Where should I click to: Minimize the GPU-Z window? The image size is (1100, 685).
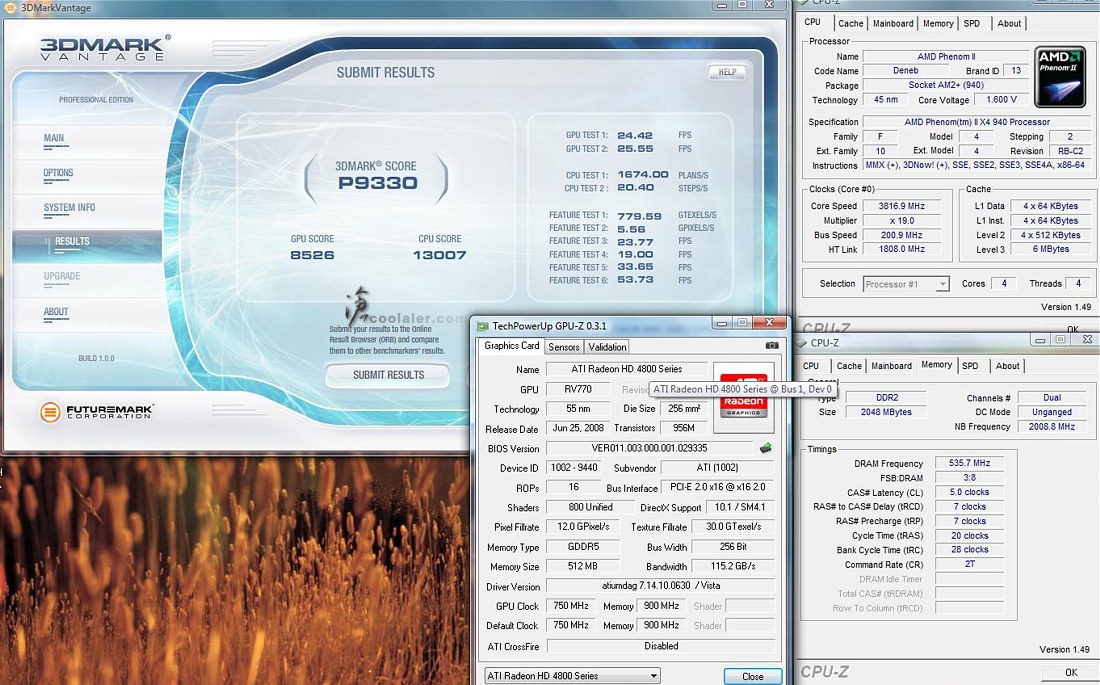click(722, 322)
